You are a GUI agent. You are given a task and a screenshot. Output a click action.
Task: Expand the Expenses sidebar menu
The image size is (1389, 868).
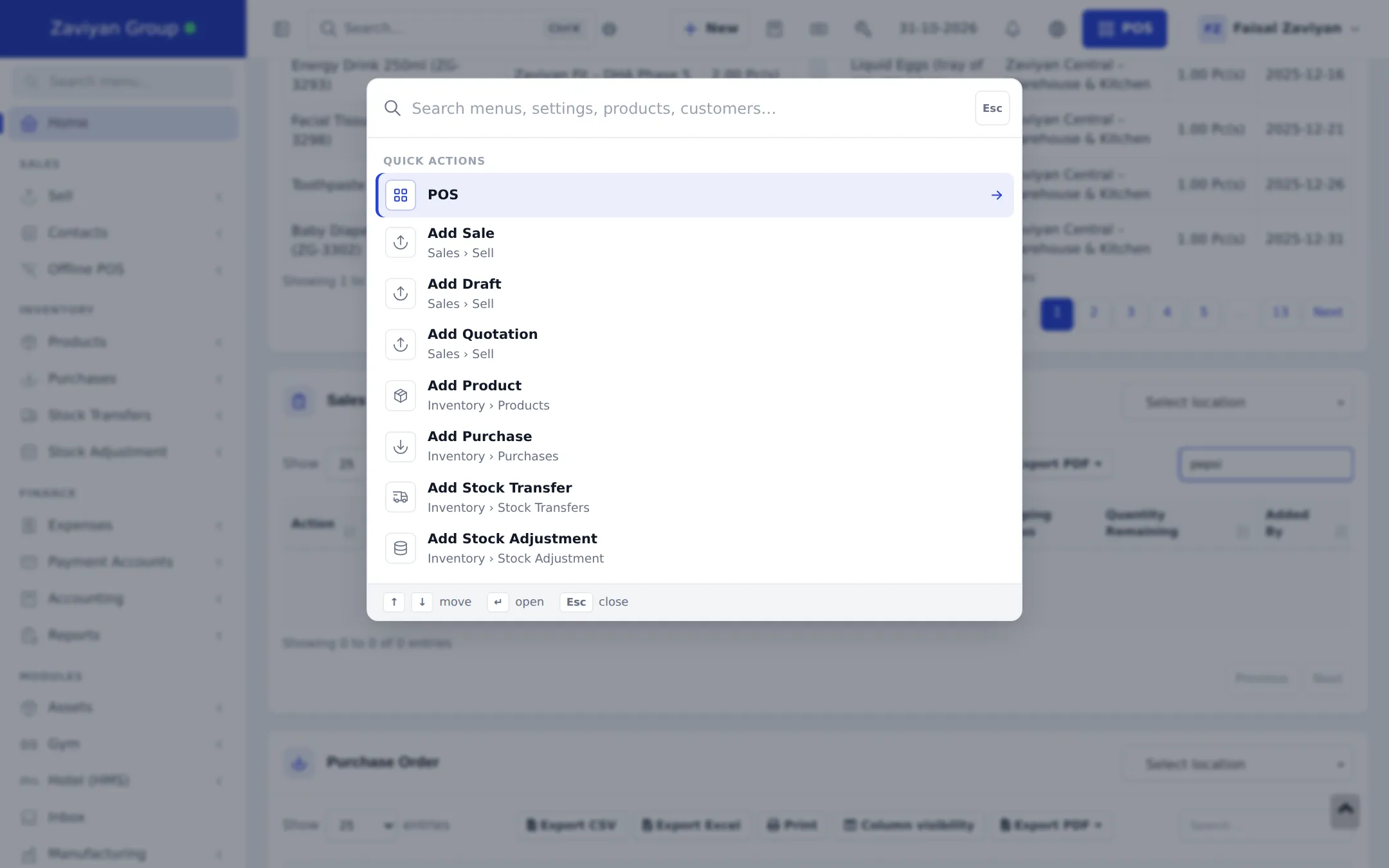pyautogui.click(x=123, y=525)
